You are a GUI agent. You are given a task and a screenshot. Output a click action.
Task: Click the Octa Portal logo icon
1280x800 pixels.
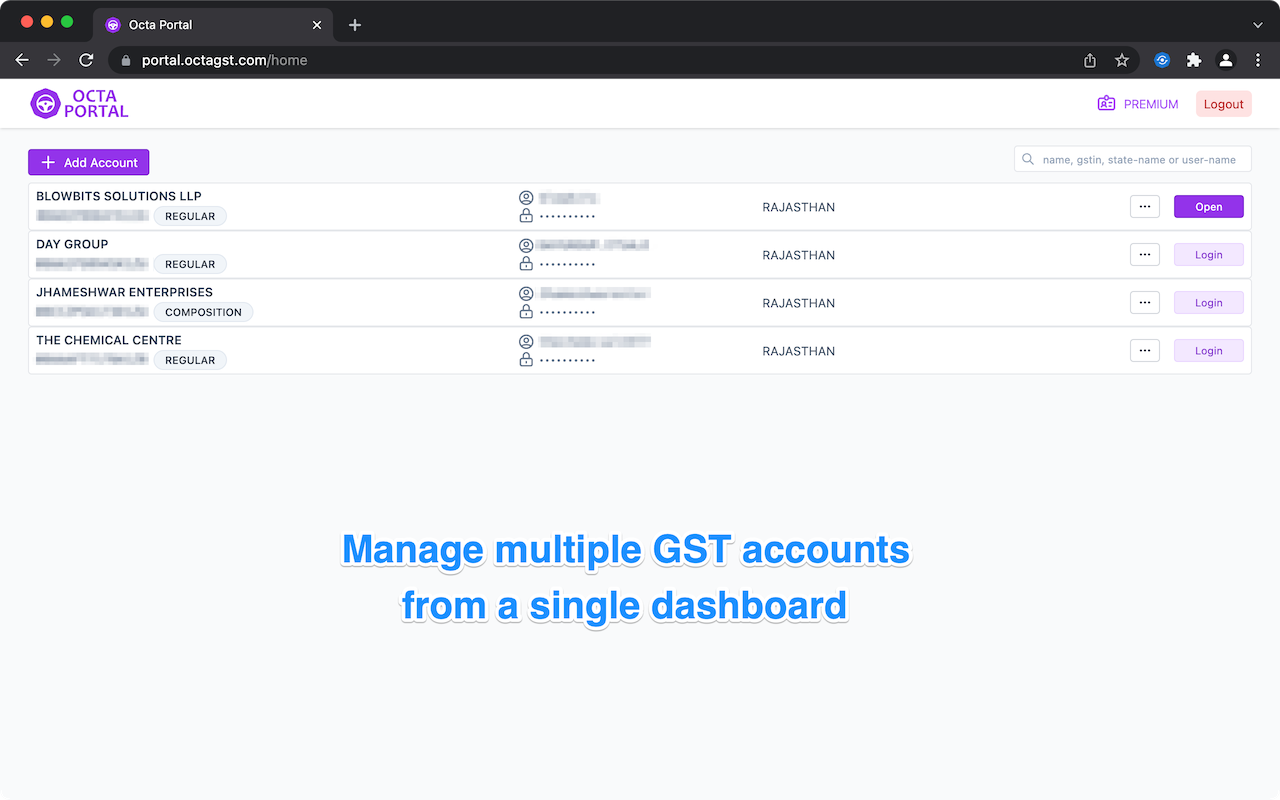[x=46, y=104]
